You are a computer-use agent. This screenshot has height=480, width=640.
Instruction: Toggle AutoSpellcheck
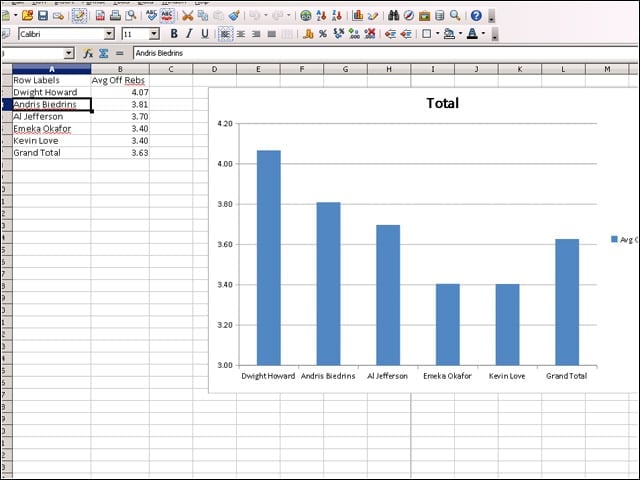click(167, 16)
